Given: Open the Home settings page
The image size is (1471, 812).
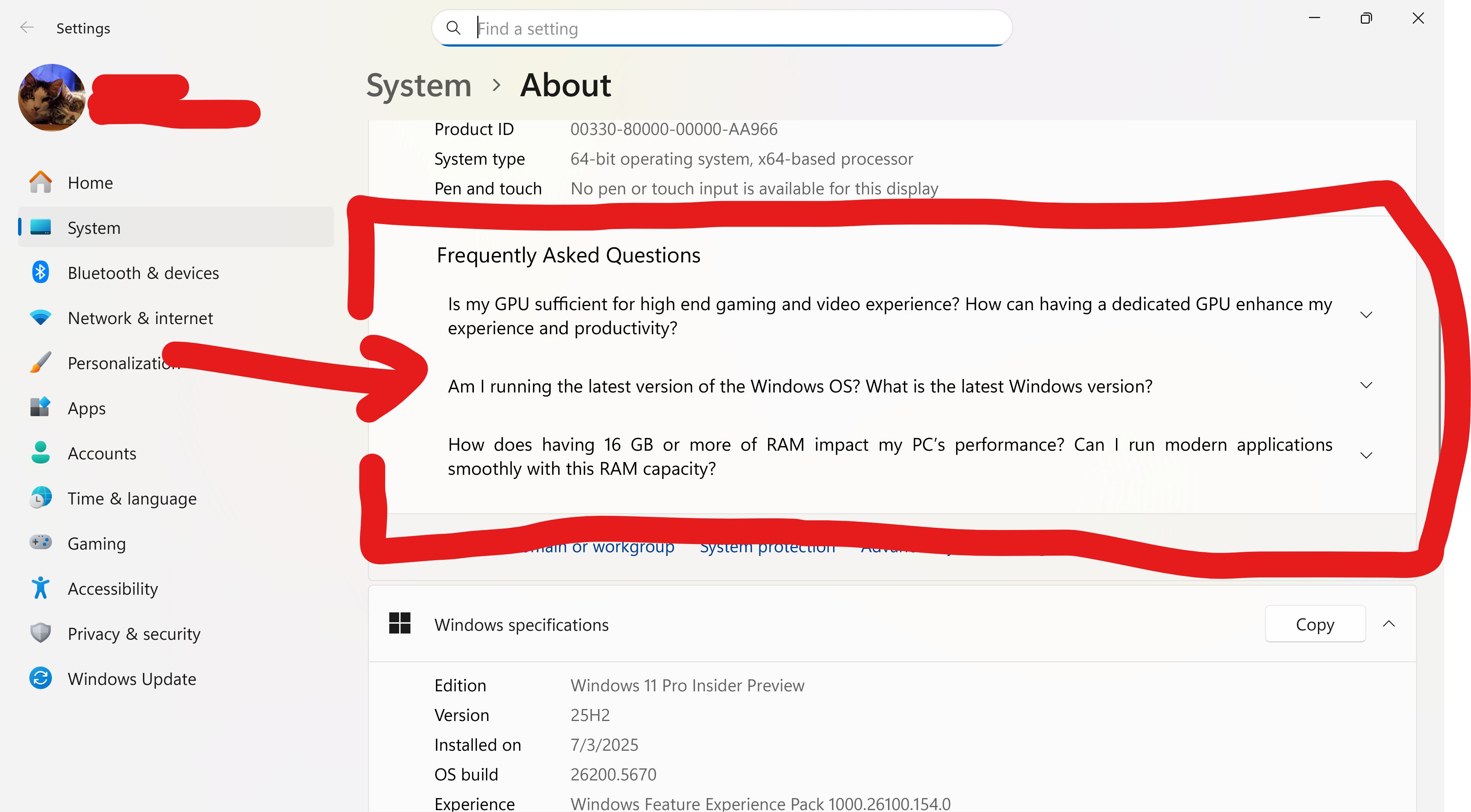Looking at the screenshot, I should coord(176,183).
